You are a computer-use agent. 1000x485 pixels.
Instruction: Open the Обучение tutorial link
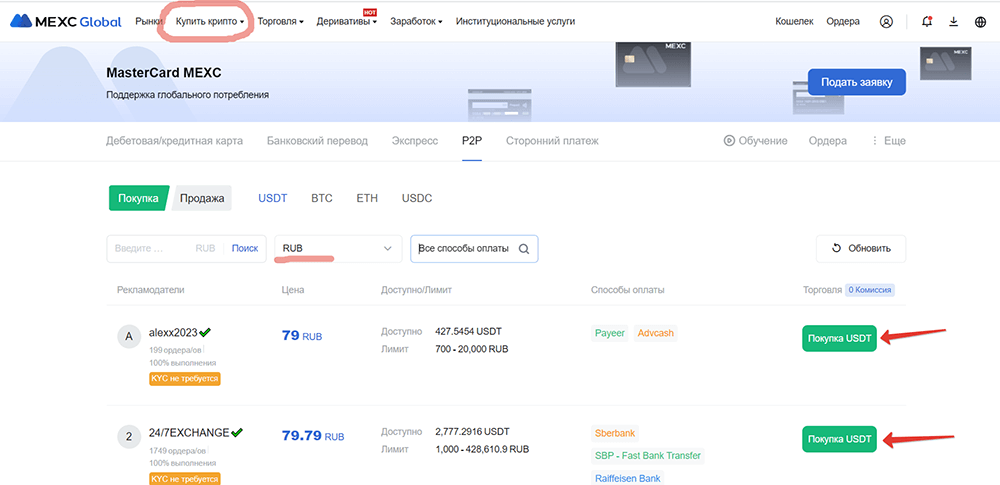(x=756, y=141)
